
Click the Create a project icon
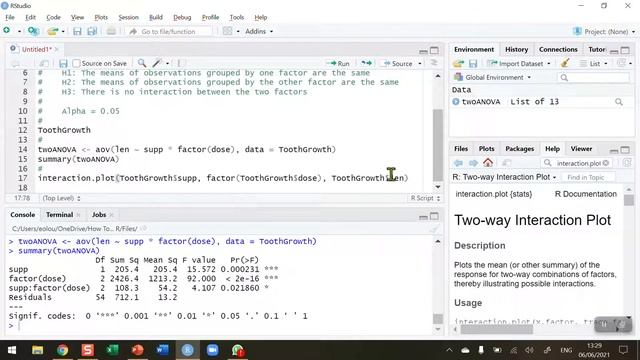[33, 31]
